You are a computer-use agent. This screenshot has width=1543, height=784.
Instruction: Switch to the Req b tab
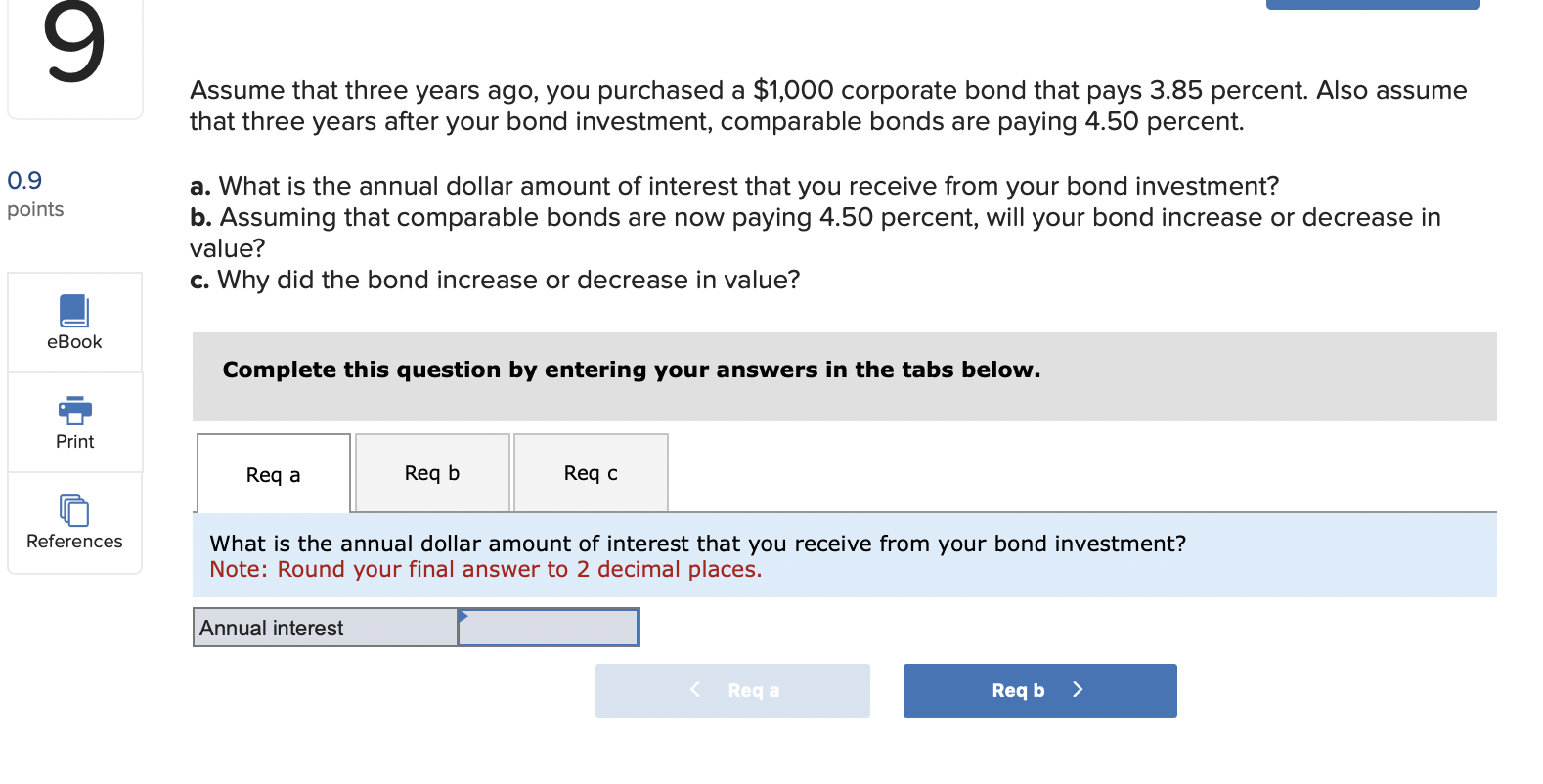point(432,472)
